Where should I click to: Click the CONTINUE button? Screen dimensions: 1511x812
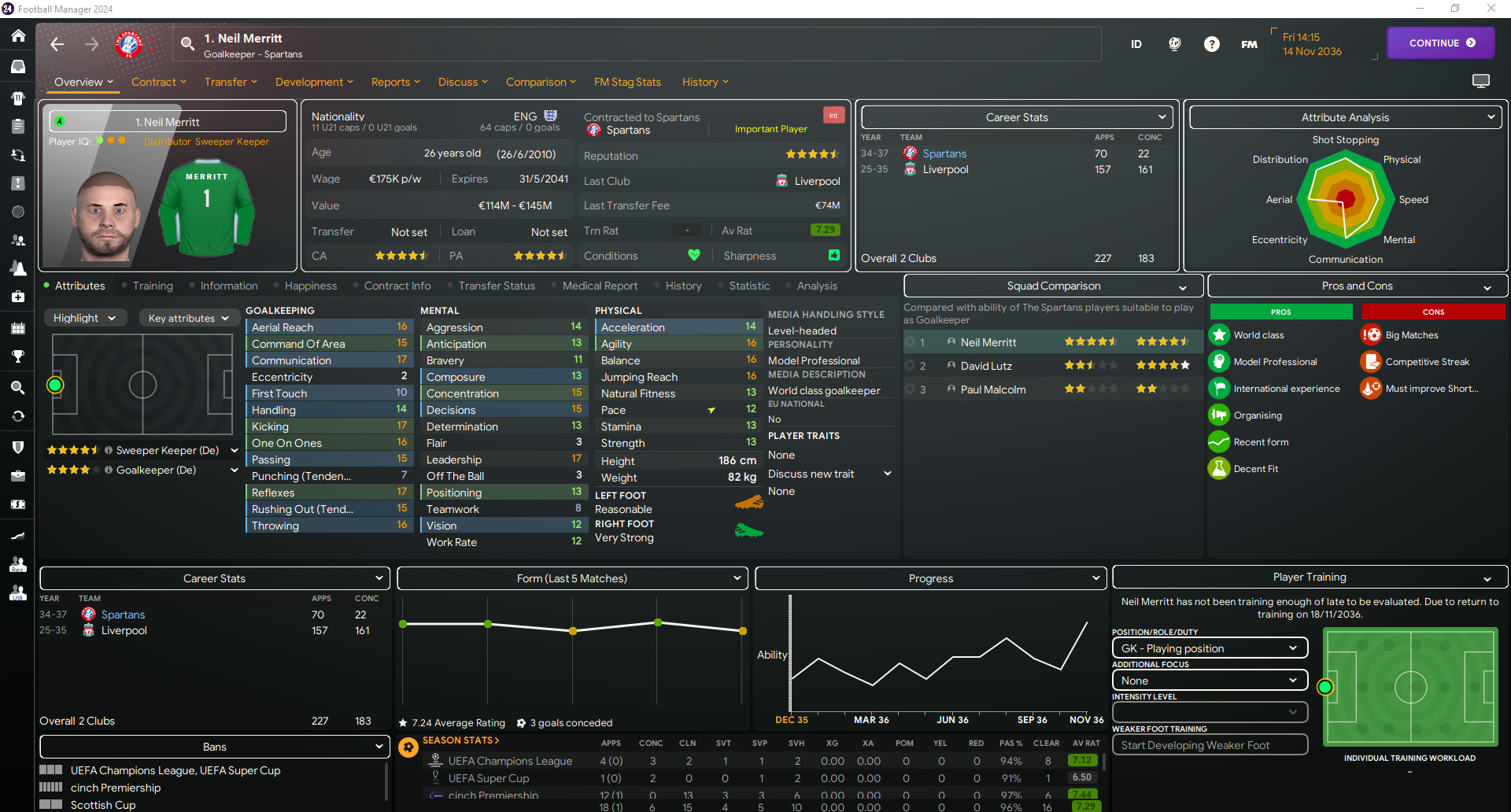pyautogui.click(x=1441, y=43)
